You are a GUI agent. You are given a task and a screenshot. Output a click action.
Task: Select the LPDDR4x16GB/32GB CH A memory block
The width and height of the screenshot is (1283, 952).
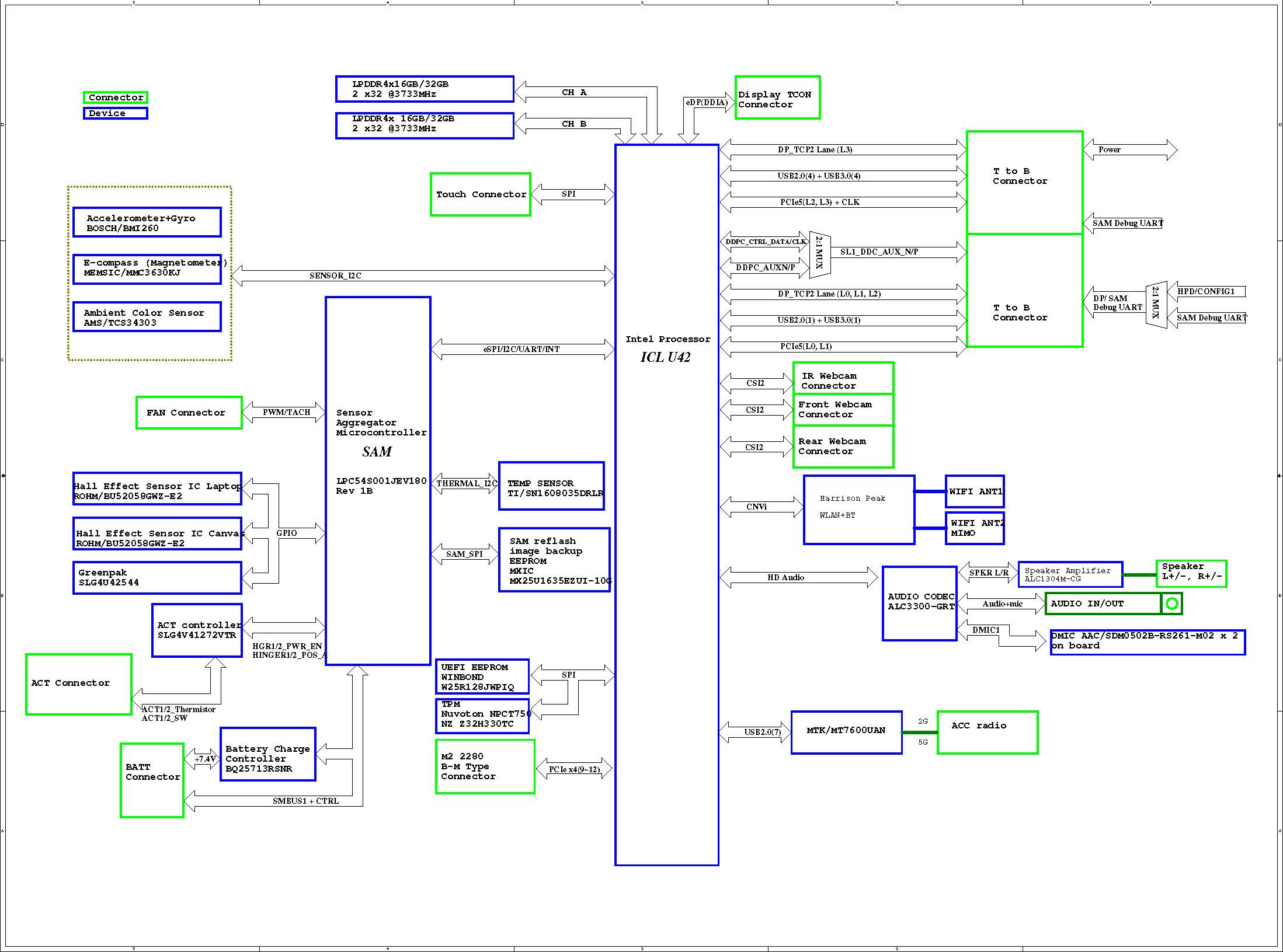click(x=425, y=89)
